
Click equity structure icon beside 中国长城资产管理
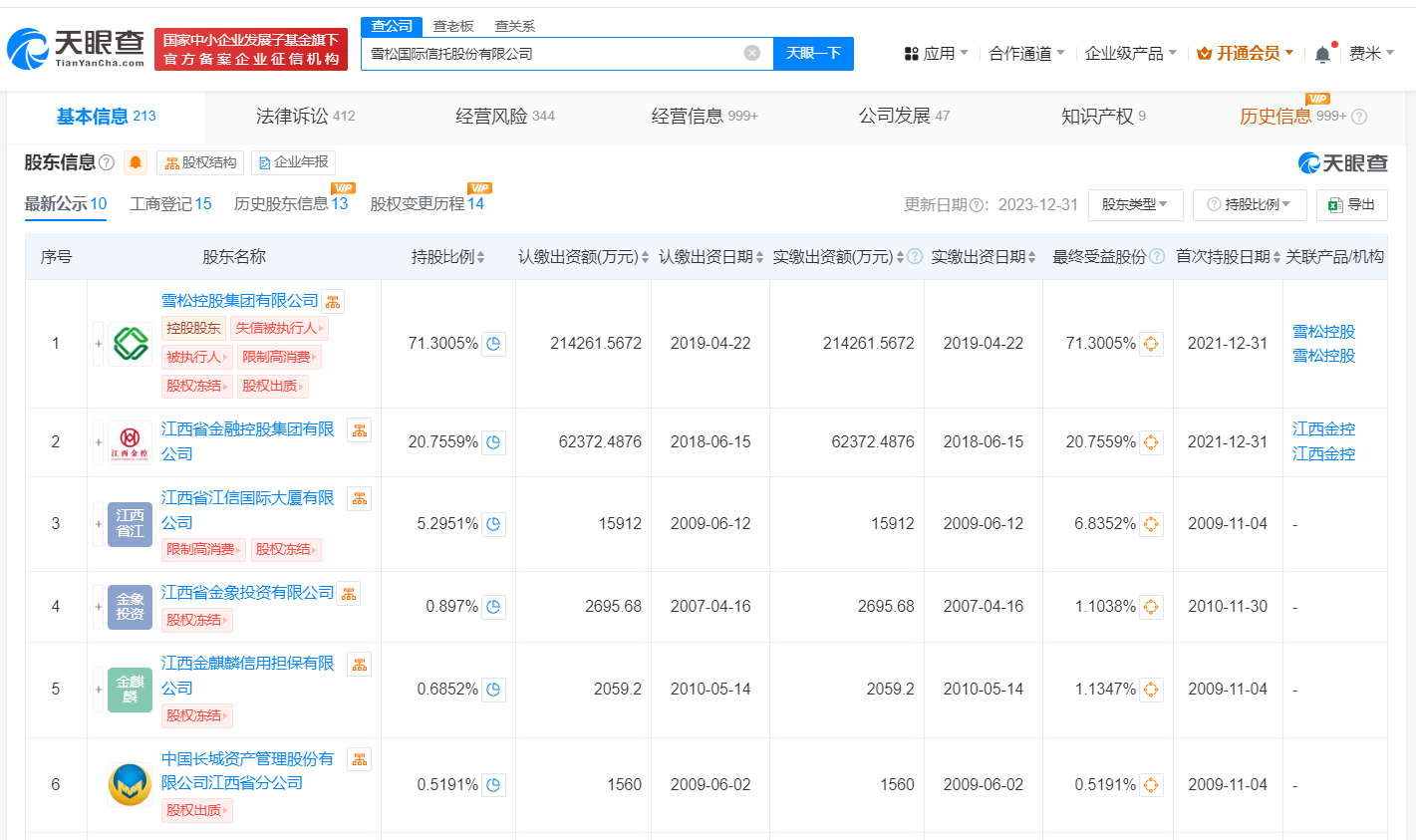tap(360, 760)
